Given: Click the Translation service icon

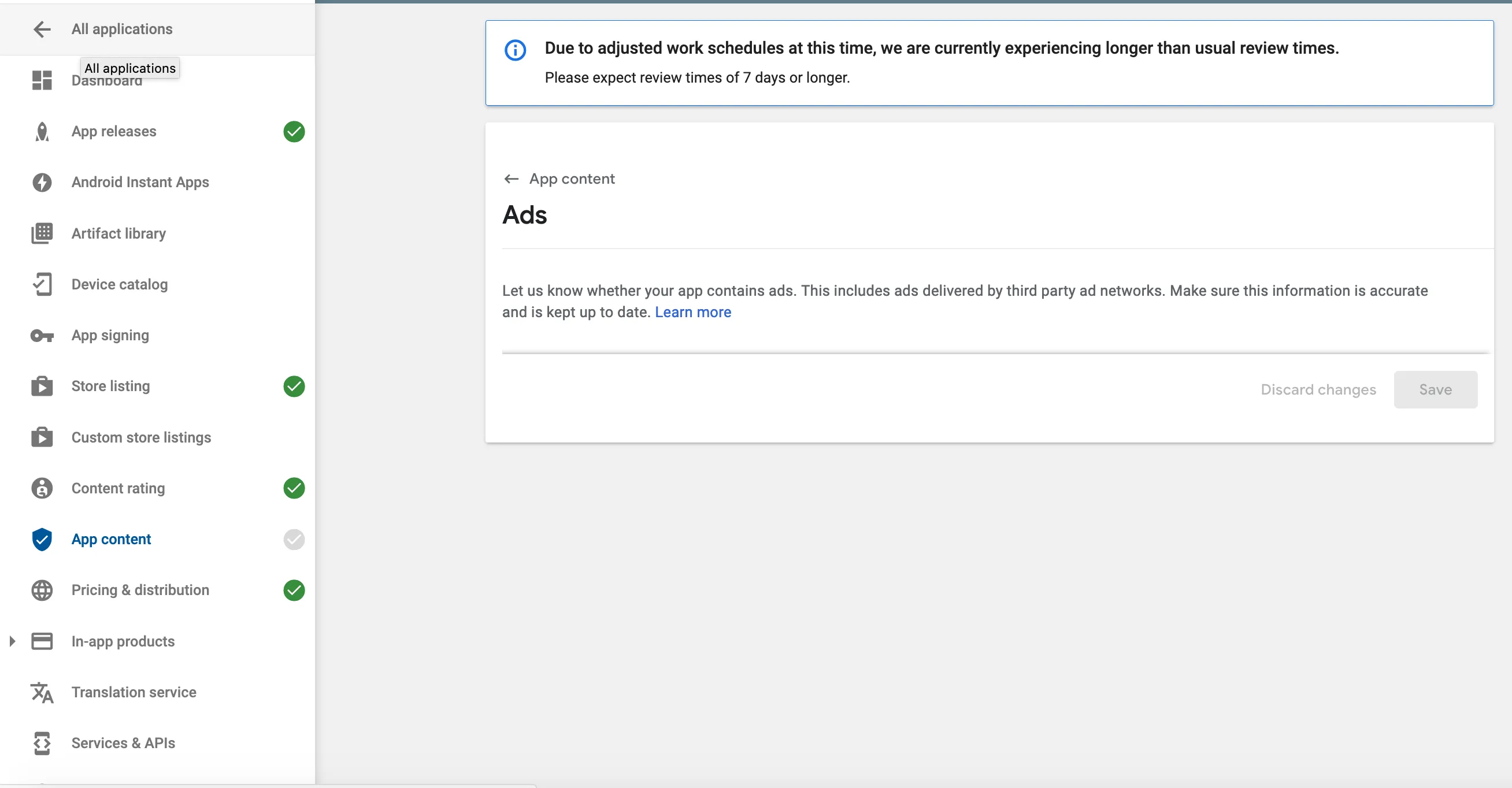Looking at the screenshot, I should [x=42, y=692].
